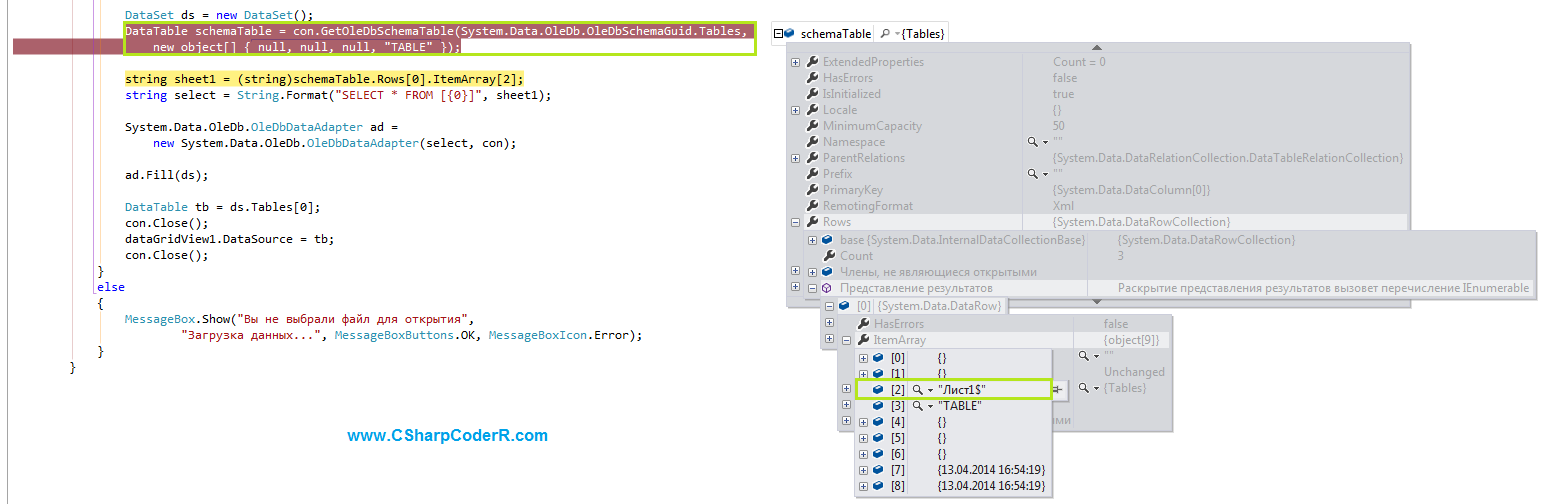Click the string select = String.Format line
This screenshot has width=1544, height=504.
[x=338, y=95]
